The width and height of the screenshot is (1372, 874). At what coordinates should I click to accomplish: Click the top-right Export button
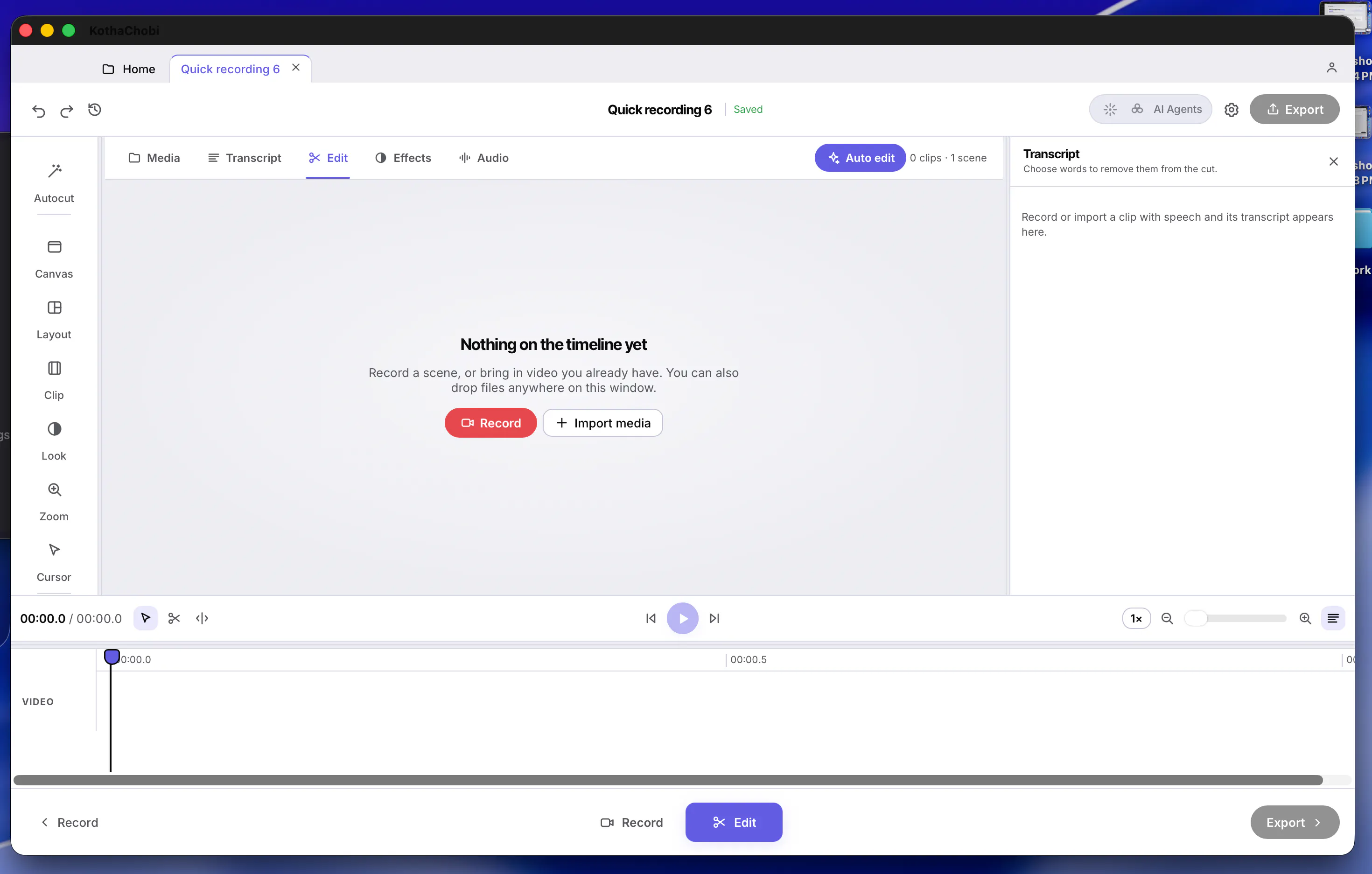pos(1295,109)
